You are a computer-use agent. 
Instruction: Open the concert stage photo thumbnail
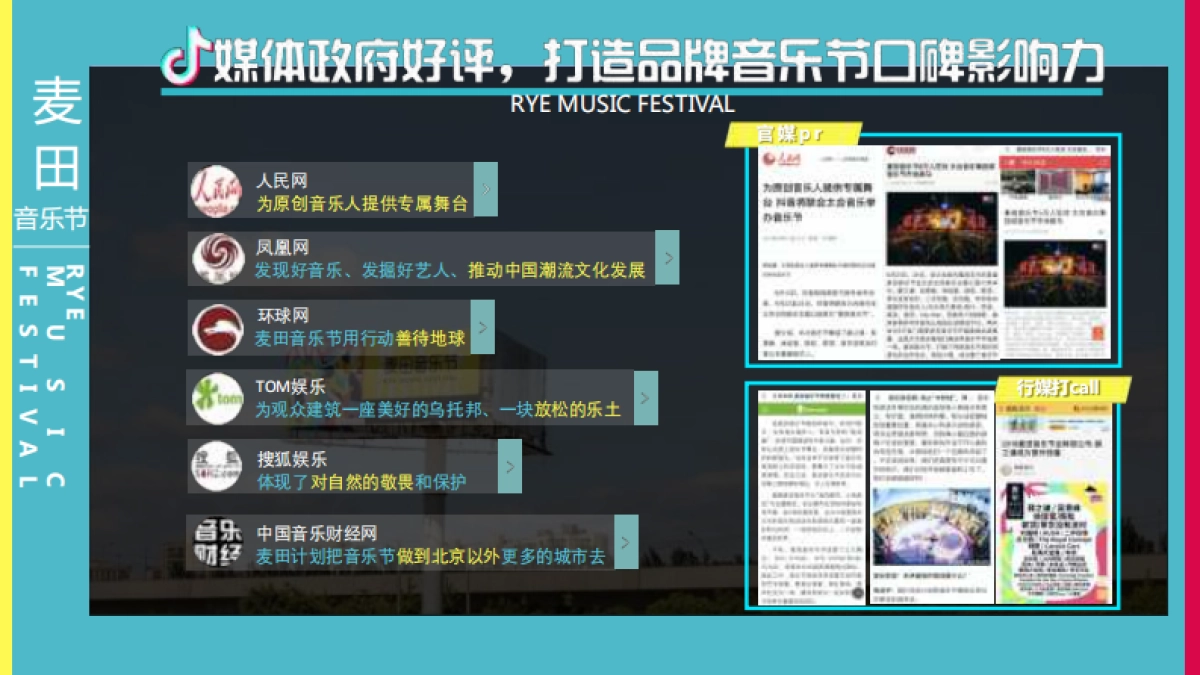coord(938,230)
